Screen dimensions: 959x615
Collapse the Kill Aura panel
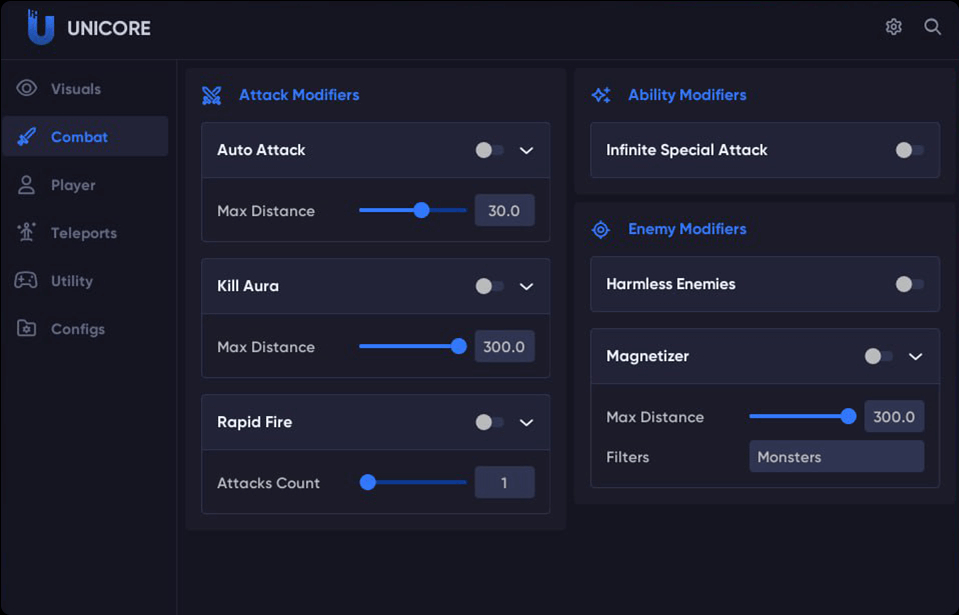(527, 286)
